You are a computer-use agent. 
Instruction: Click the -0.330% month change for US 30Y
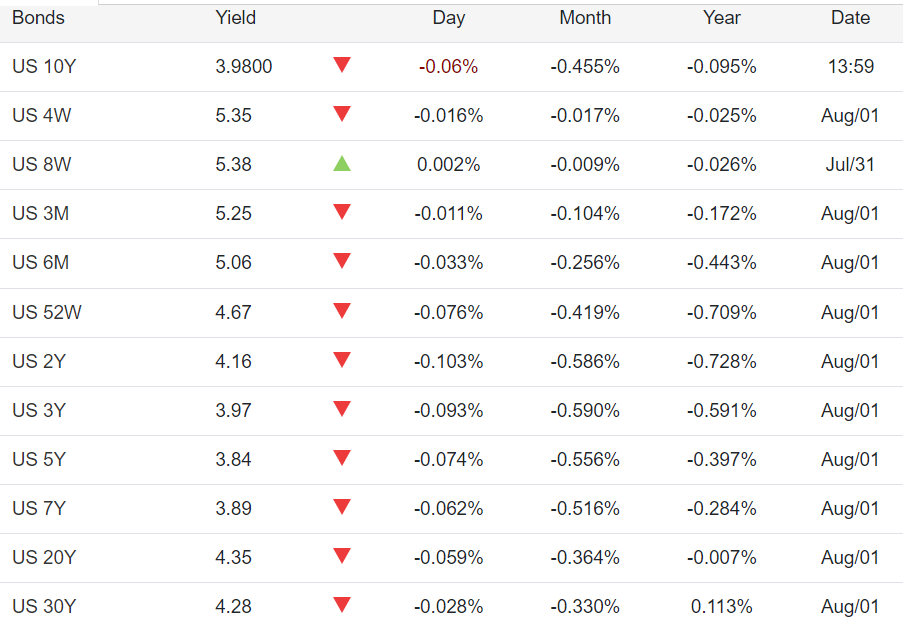(585, 606)
